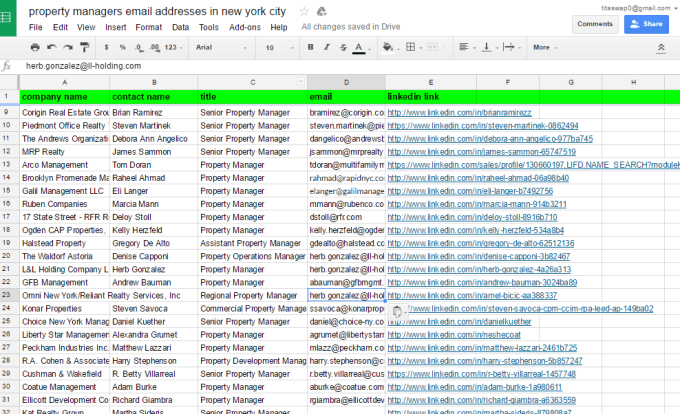
Task: Redo the last action
Action: pos(68,47)
